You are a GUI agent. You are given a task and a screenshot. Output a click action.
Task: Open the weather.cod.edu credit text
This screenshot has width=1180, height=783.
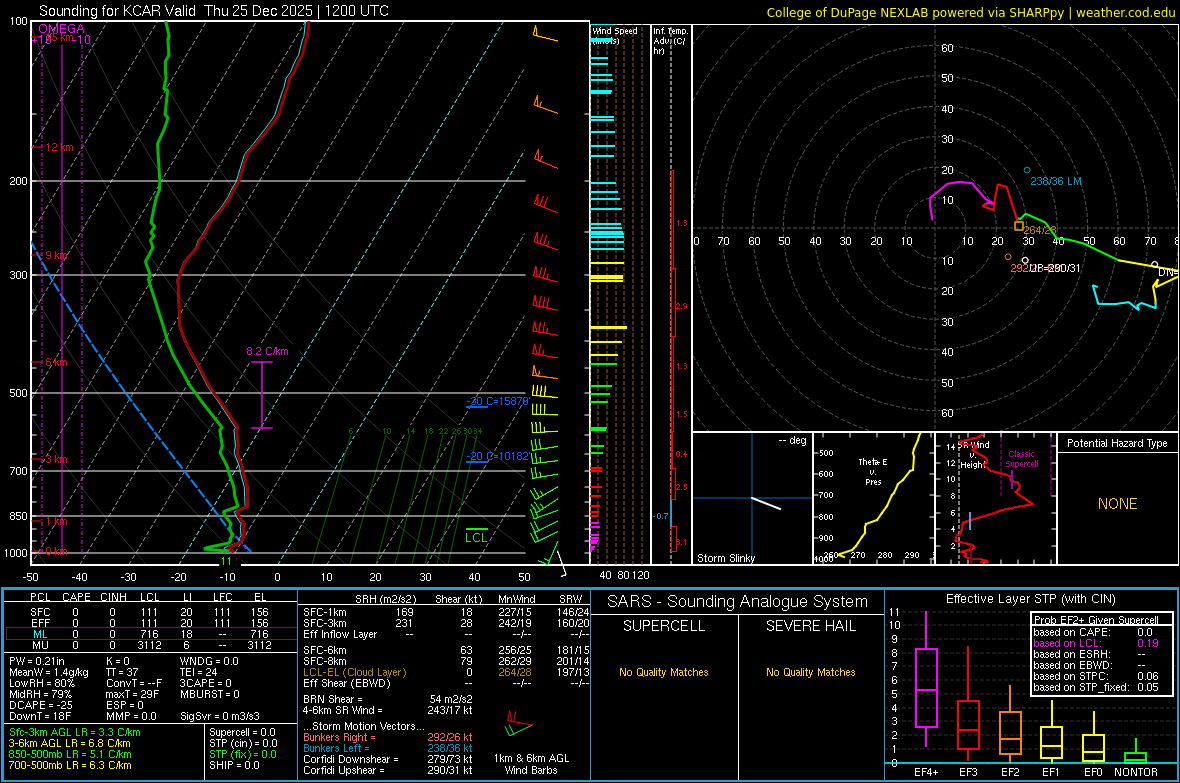[x=971, y=12]
